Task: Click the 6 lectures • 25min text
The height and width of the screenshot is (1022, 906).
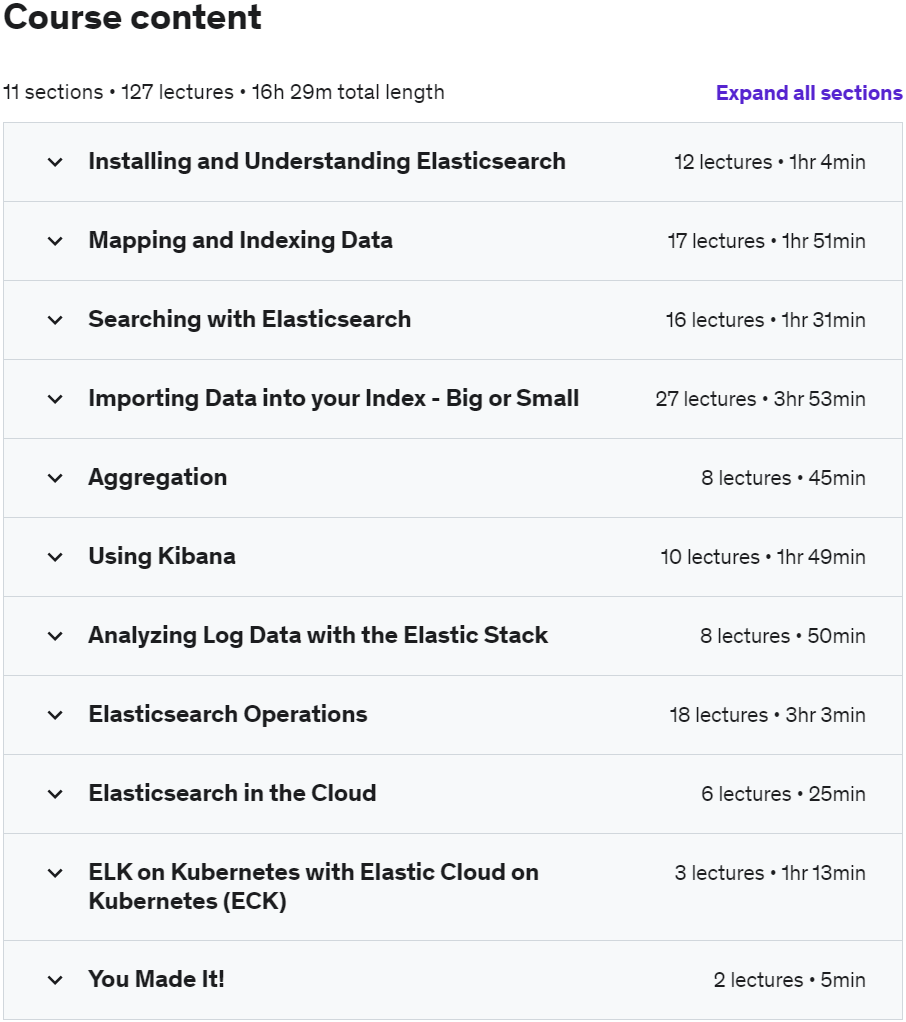Action: click(783, 793)
